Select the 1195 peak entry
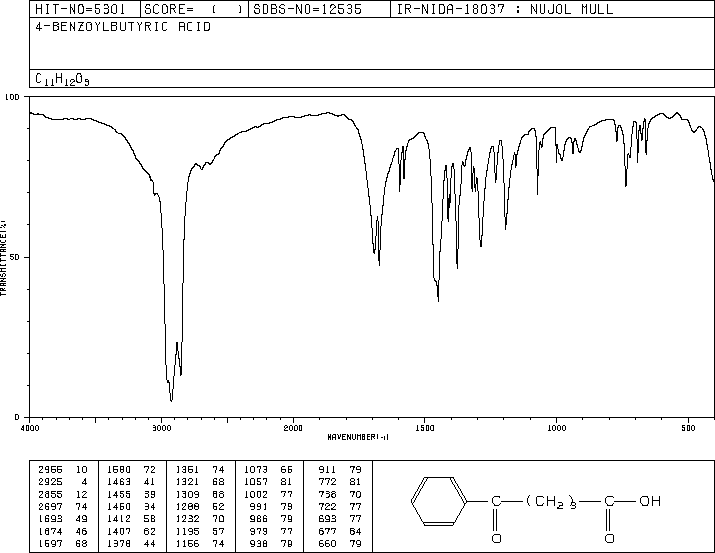This screenshot has height=553, width=715. [x=187, y=531]
